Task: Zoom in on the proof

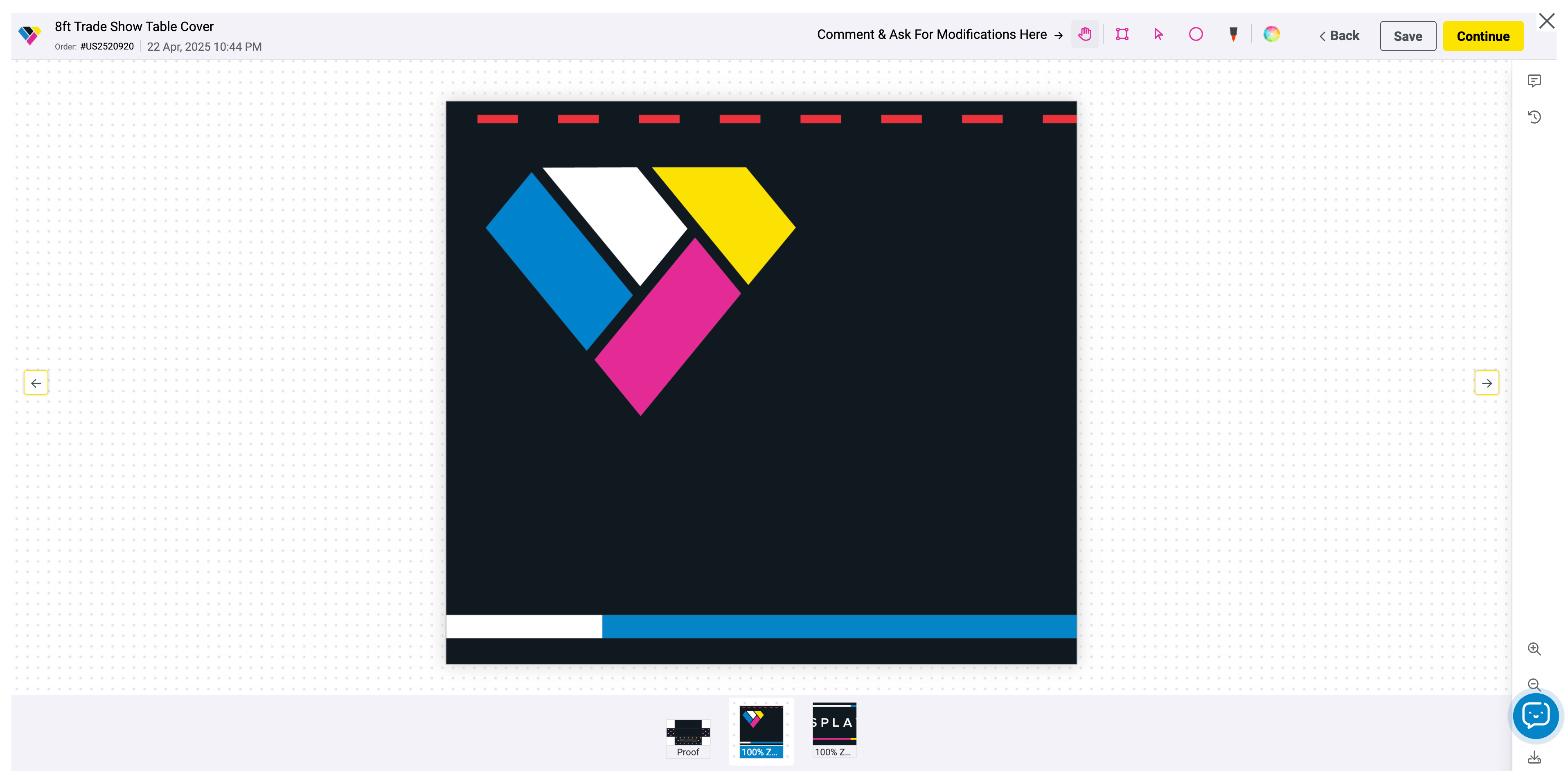Action: pos(1534,649)
